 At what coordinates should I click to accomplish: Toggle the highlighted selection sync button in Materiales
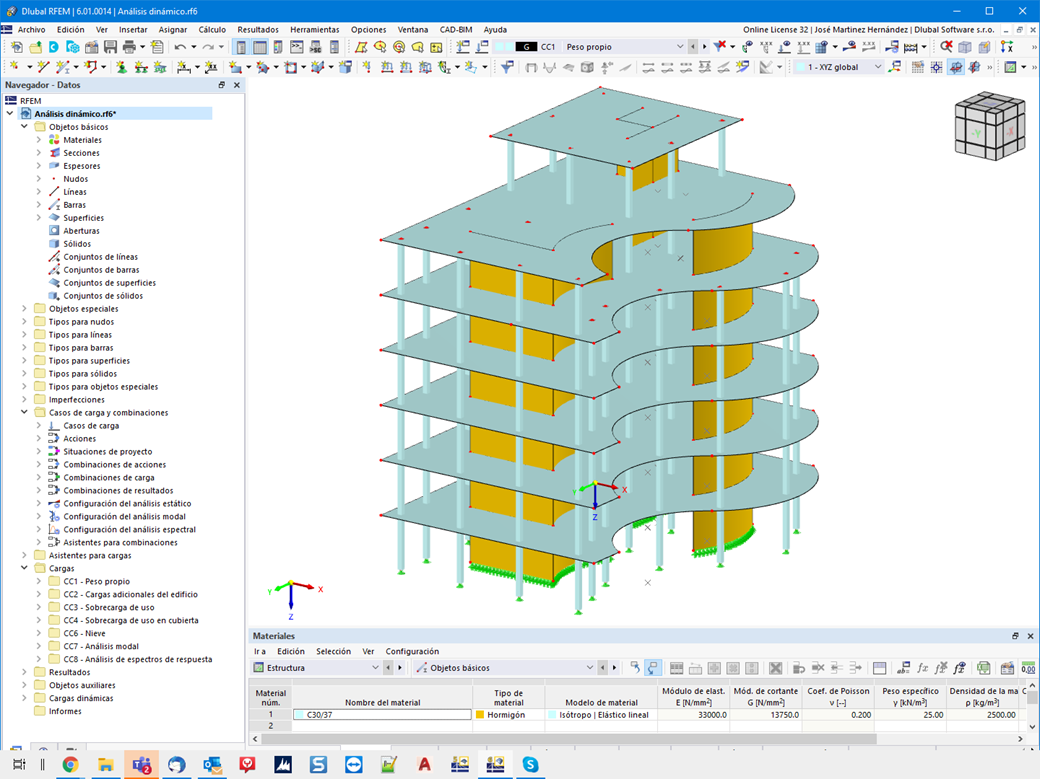[x=653, y=668]
